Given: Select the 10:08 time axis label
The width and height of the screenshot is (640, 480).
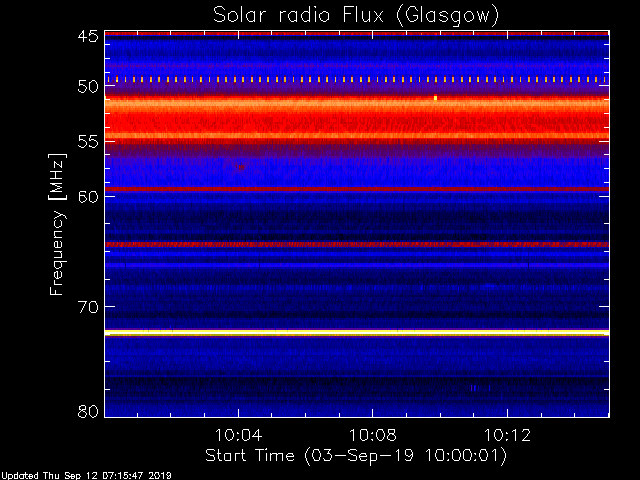Looking at the screenshot, I should point(372,435).
